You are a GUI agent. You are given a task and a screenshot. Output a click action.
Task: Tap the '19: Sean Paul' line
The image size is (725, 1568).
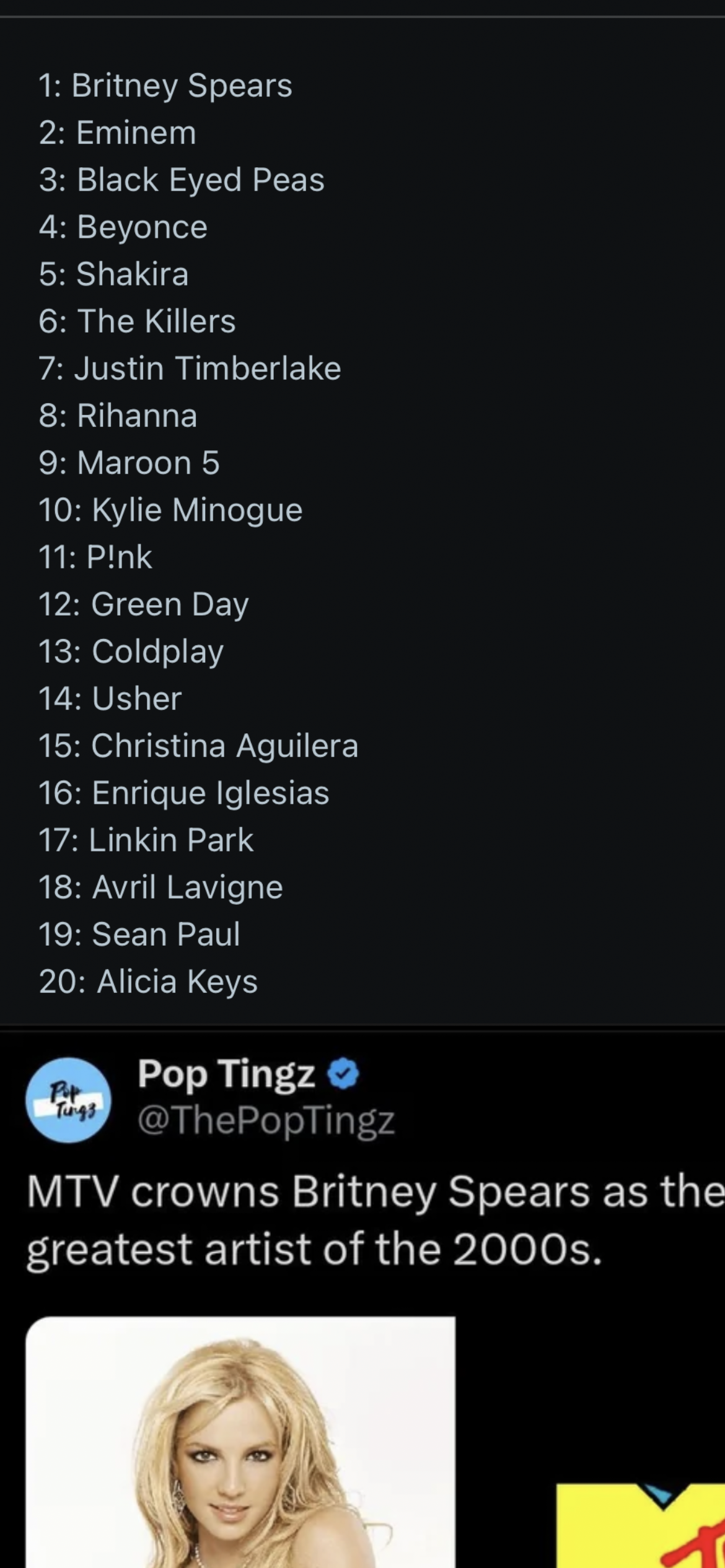click(139, 934)
